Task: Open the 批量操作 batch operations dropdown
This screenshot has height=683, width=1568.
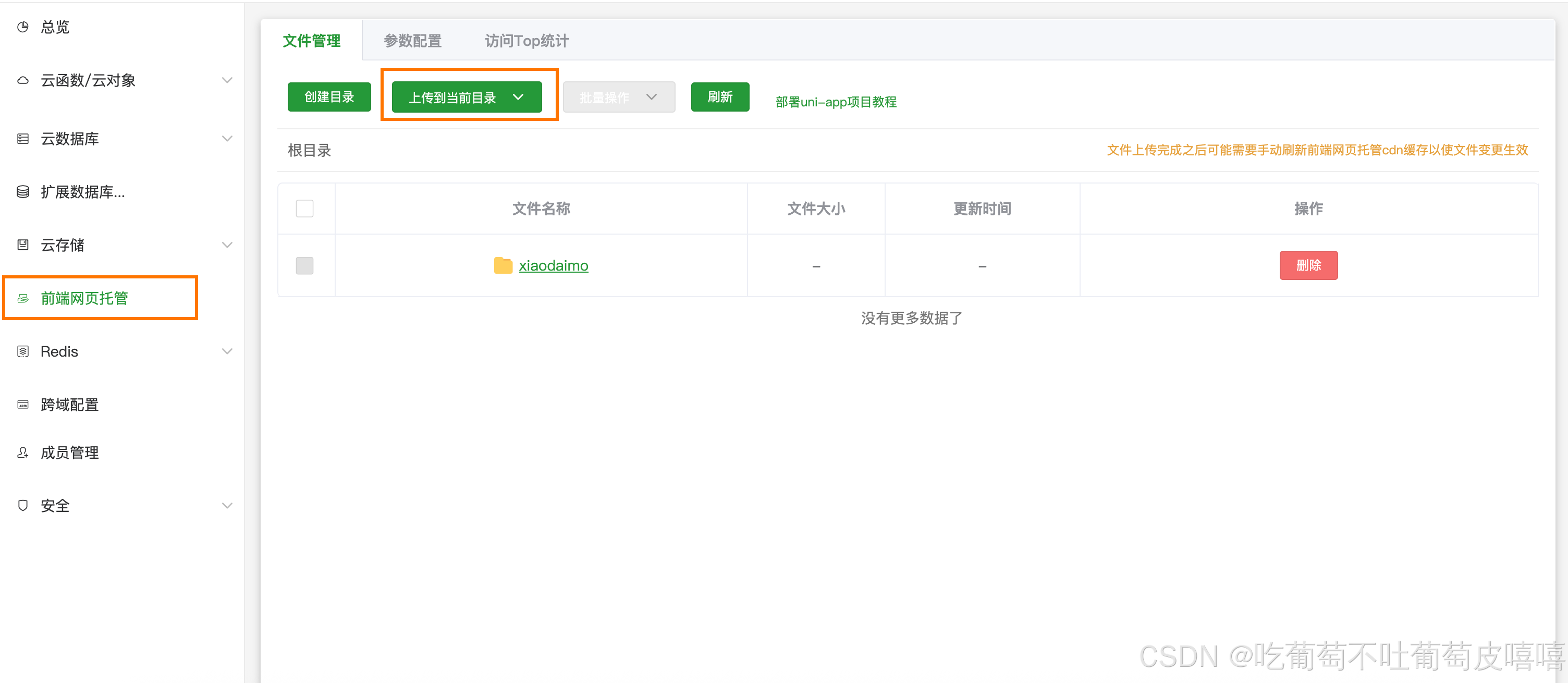Action: (x=618, y=96)
